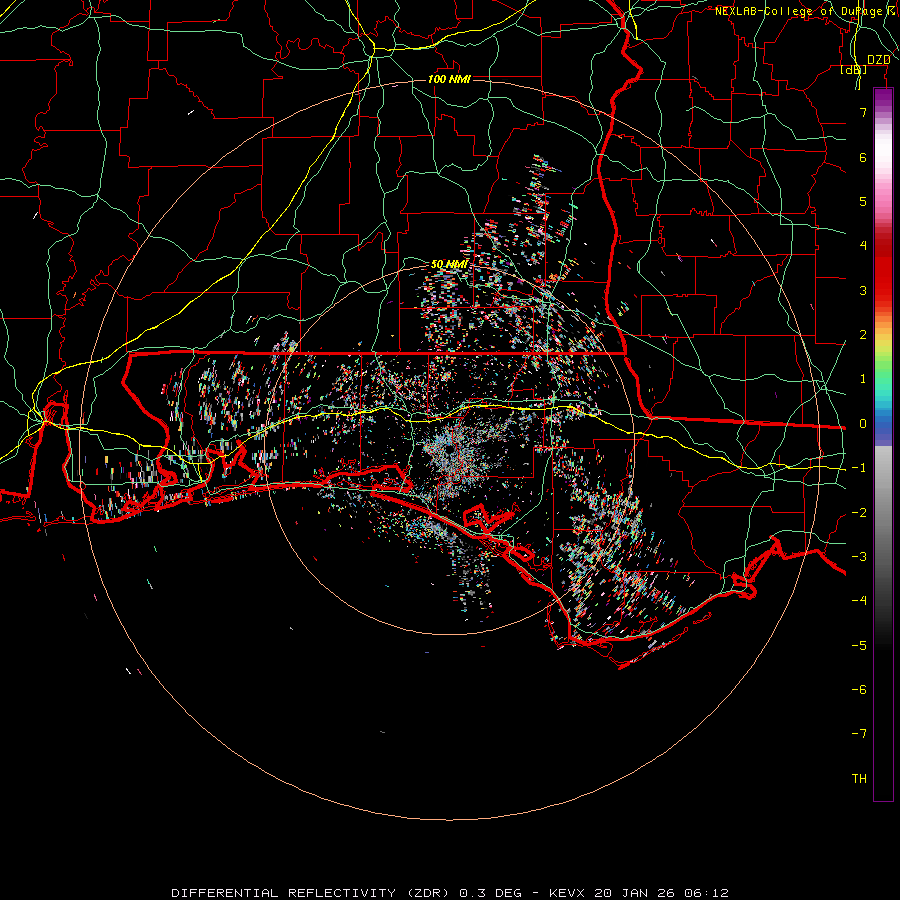Click the "06:12" time text
Image resolution: width=900 pixels, height=900 pixels.
click(x=707, y=893)
